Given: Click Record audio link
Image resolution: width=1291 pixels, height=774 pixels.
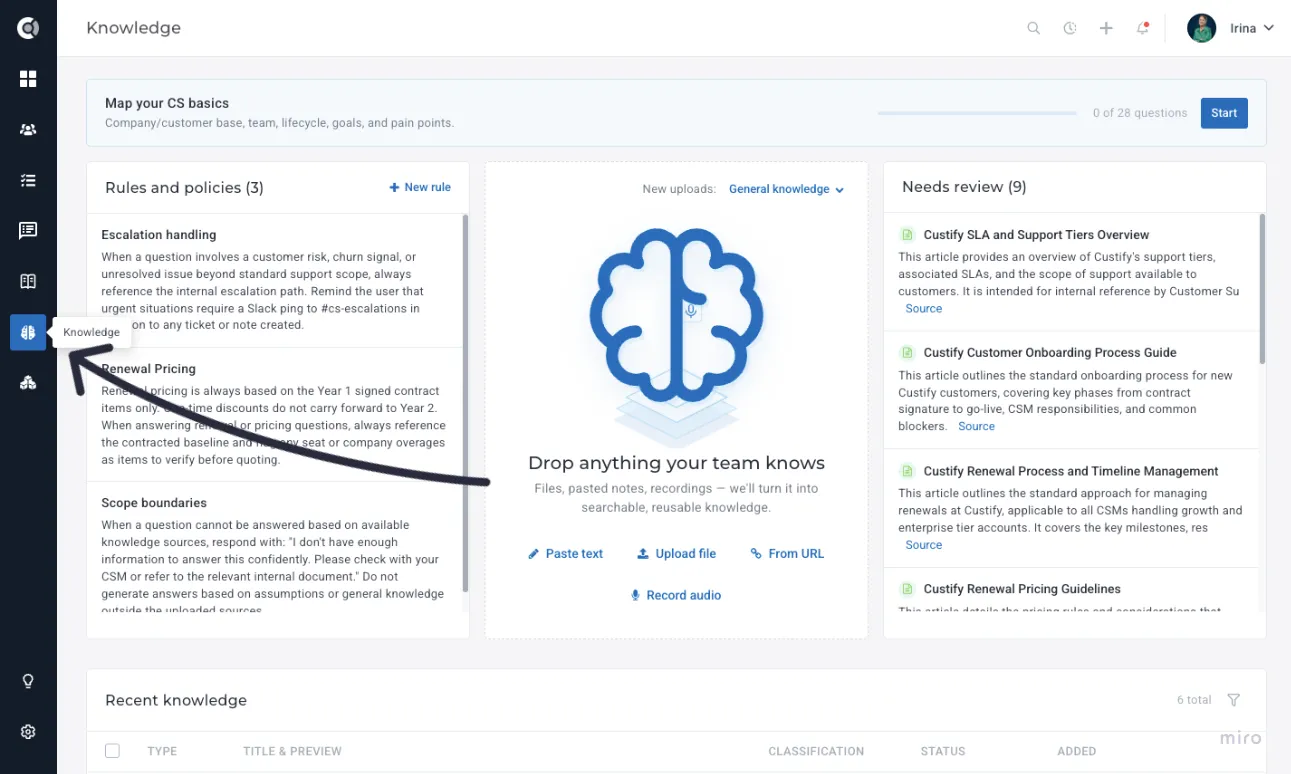Looking at the screenshot, I should (676, 595).
